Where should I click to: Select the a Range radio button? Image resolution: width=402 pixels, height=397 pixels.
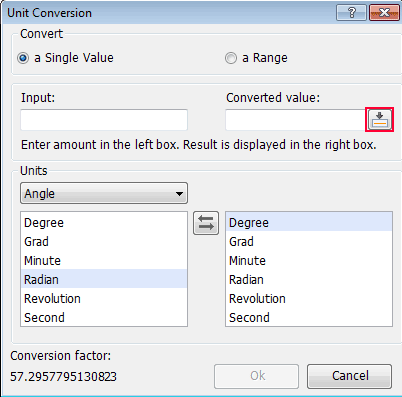[x=256, y=58]
